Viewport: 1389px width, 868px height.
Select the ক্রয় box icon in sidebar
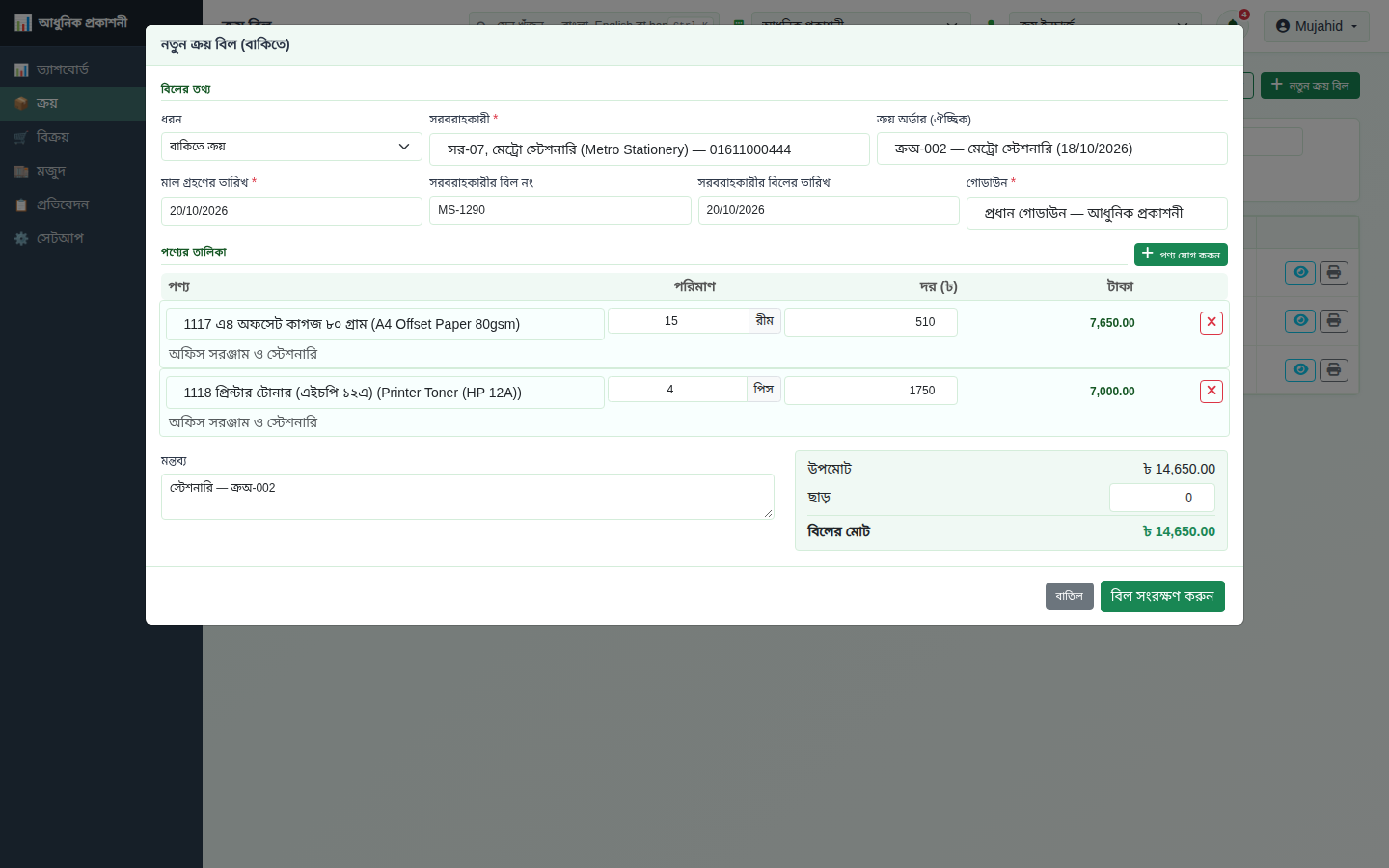21,103
